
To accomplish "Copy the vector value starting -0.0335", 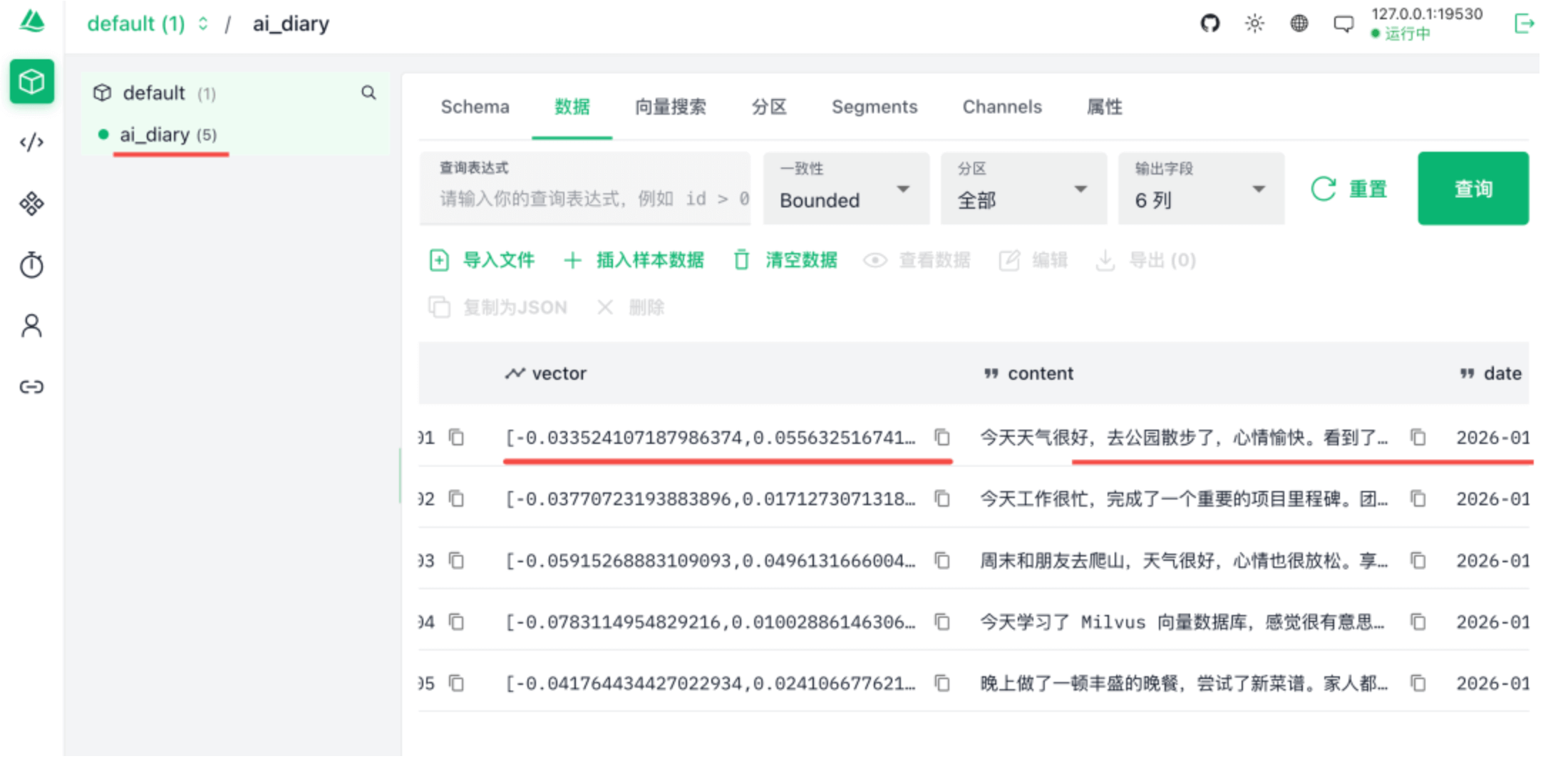I will point(942,437).
